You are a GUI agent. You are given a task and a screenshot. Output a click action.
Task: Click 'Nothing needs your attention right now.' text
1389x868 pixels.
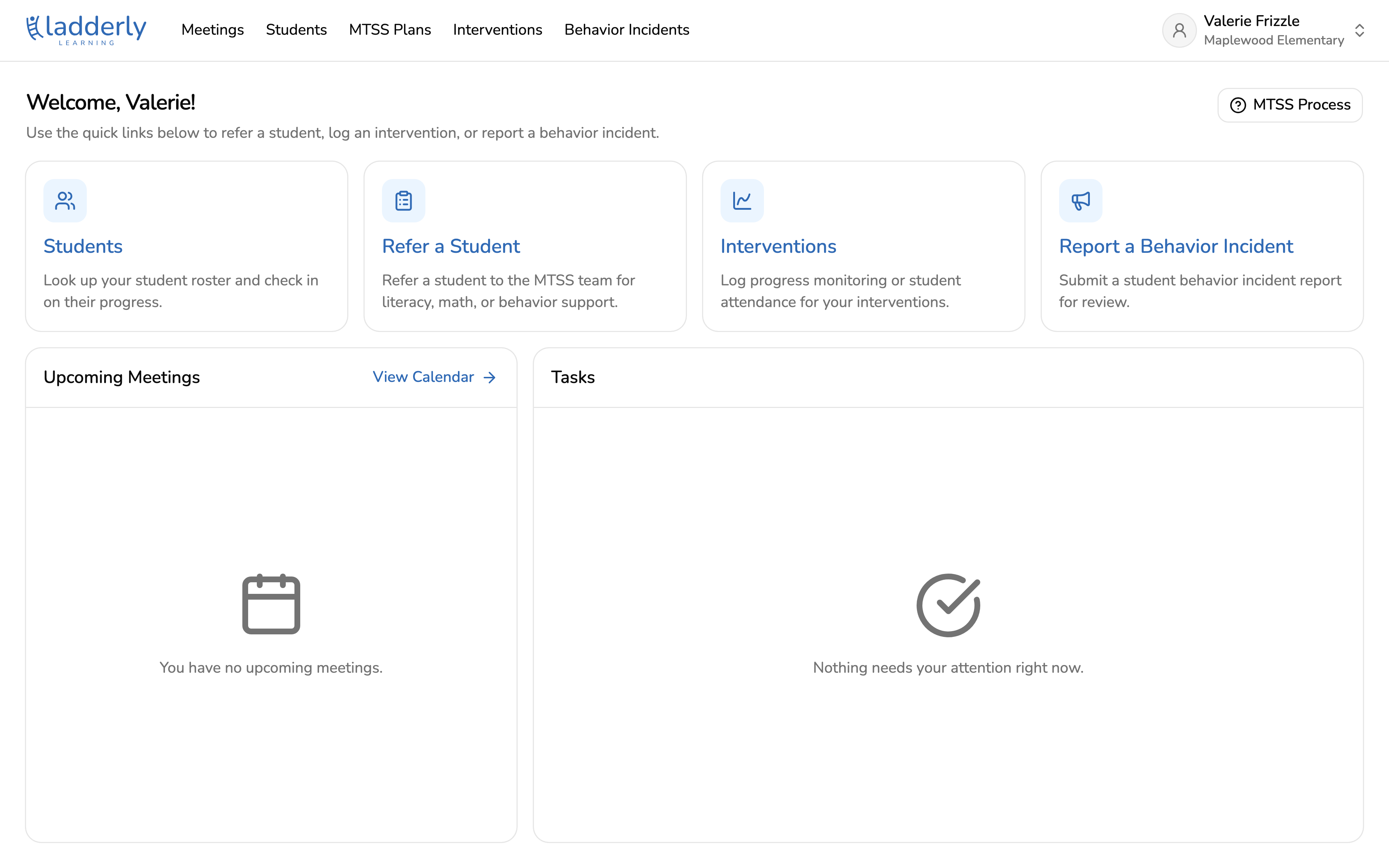point(948,668)
